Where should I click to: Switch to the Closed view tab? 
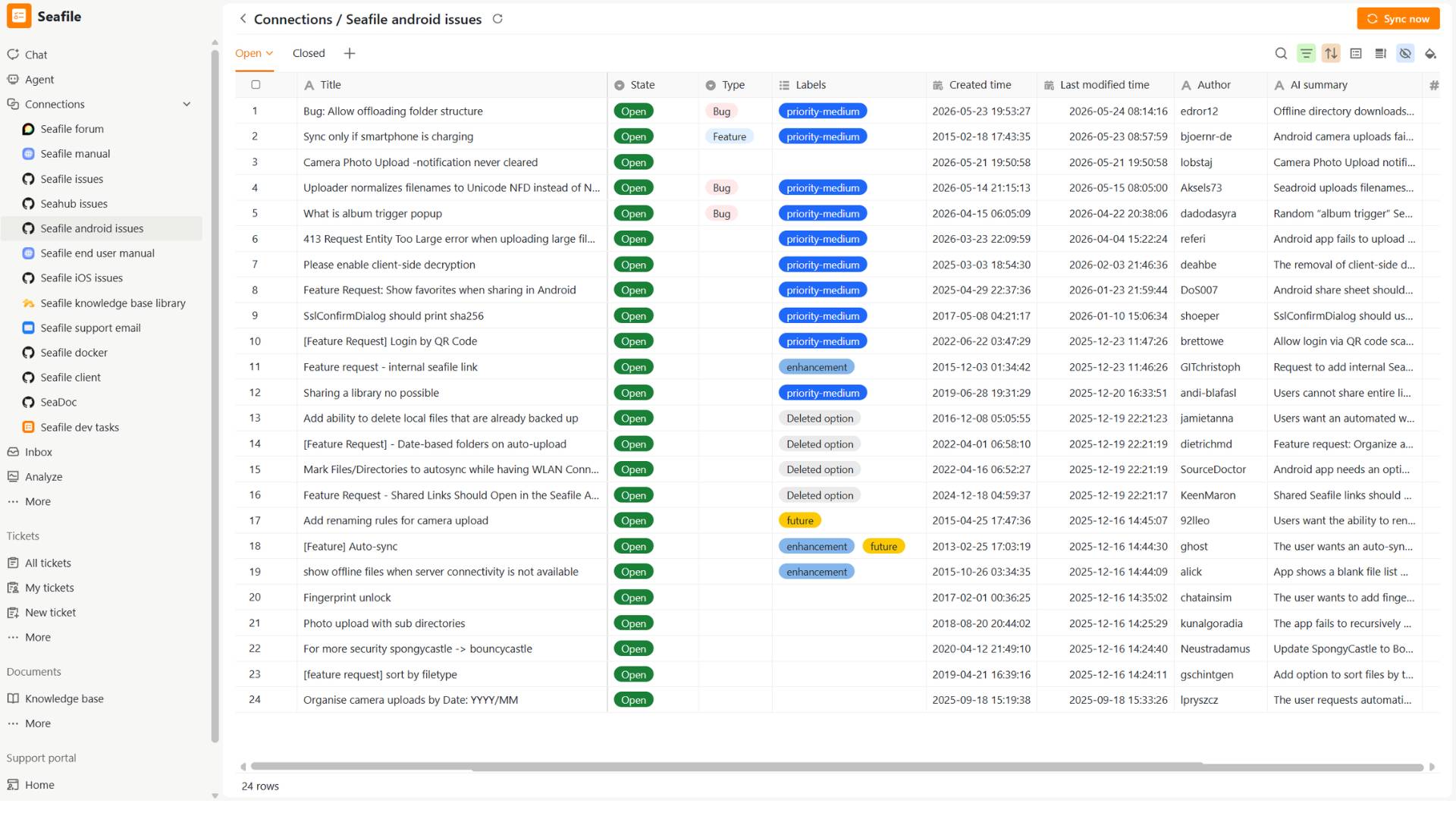tap(309, 53)
